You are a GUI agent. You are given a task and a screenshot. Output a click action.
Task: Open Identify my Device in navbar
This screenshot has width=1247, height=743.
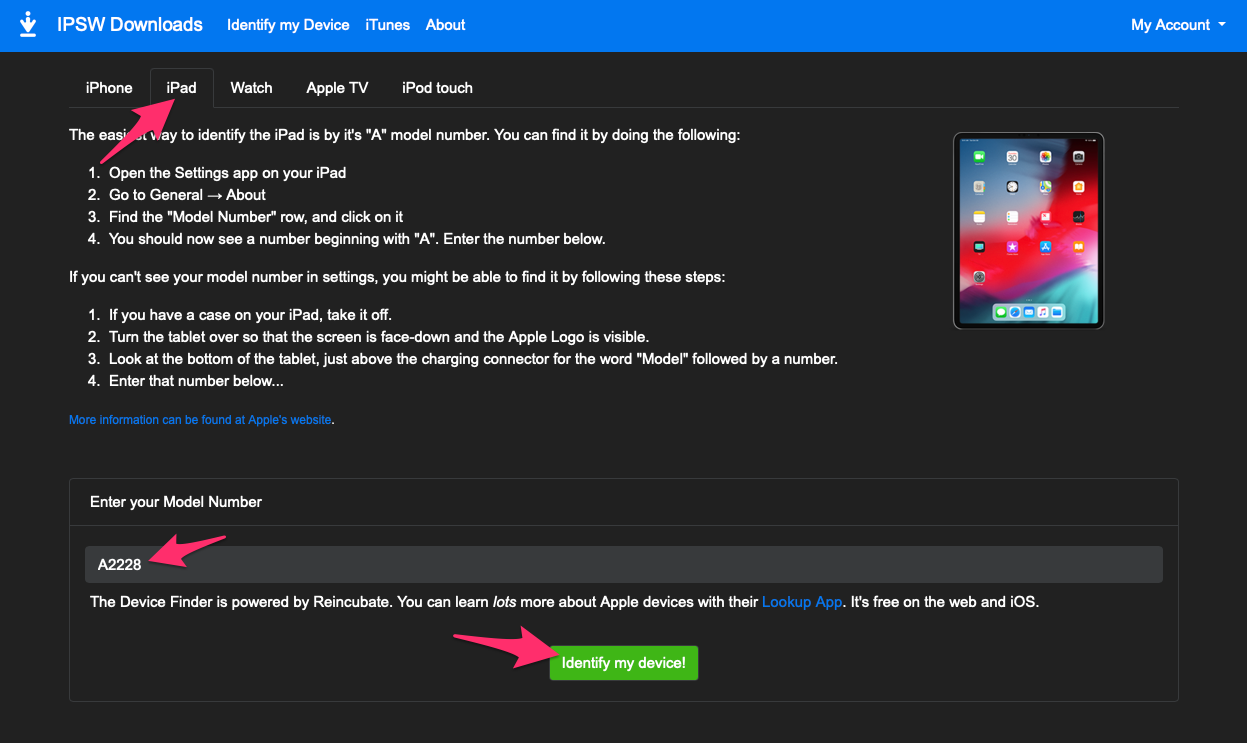pos(288,25)
